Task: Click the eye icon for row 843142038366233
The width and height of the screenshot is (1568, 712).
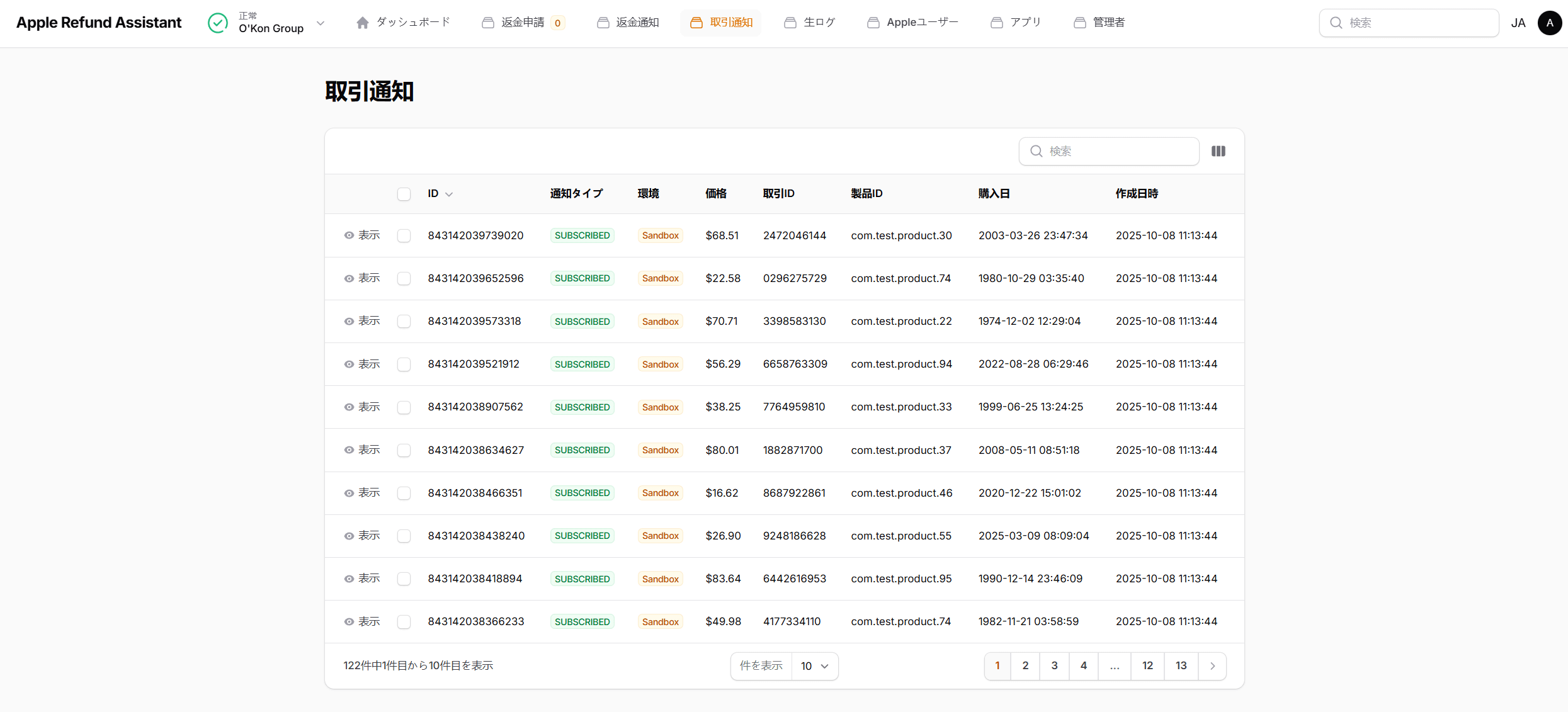Action: tap(349, 622)
